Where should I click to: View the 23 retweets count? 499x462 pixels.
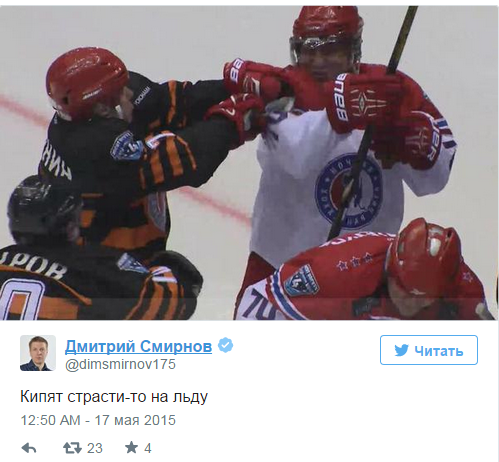click(x=95, y=448)
